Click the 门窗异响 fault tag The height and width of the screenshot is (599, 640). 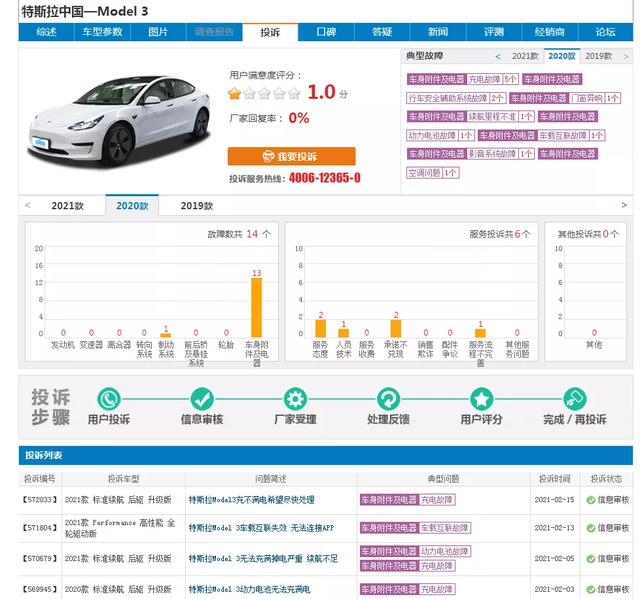click(565, 98)
